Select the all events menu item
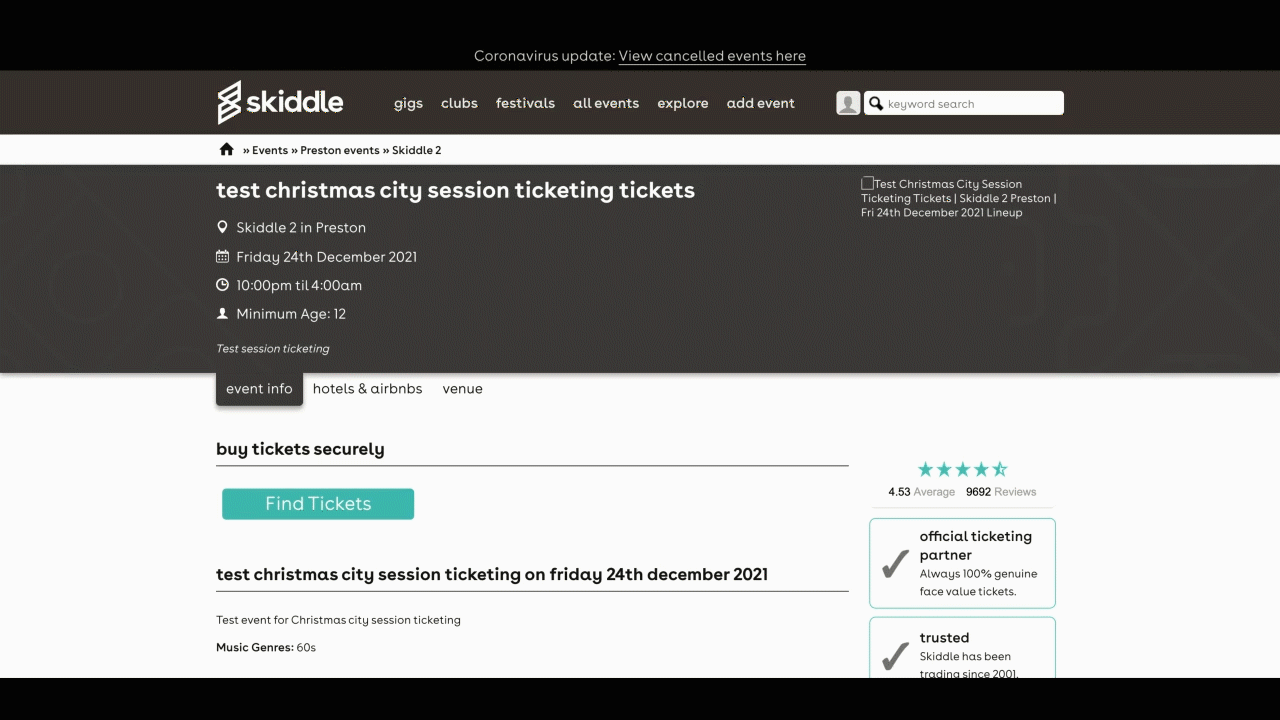This screenshot has height=720, width=1280. [606, 103]
